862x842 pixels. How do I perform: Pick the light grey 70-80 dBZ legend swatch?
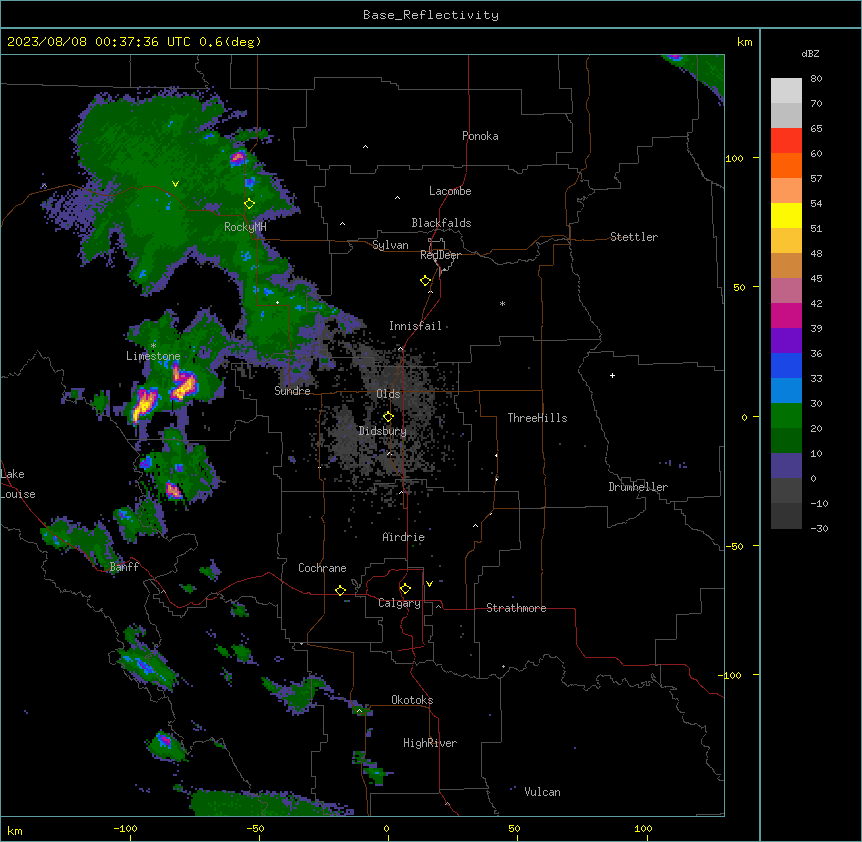point(786,91)
